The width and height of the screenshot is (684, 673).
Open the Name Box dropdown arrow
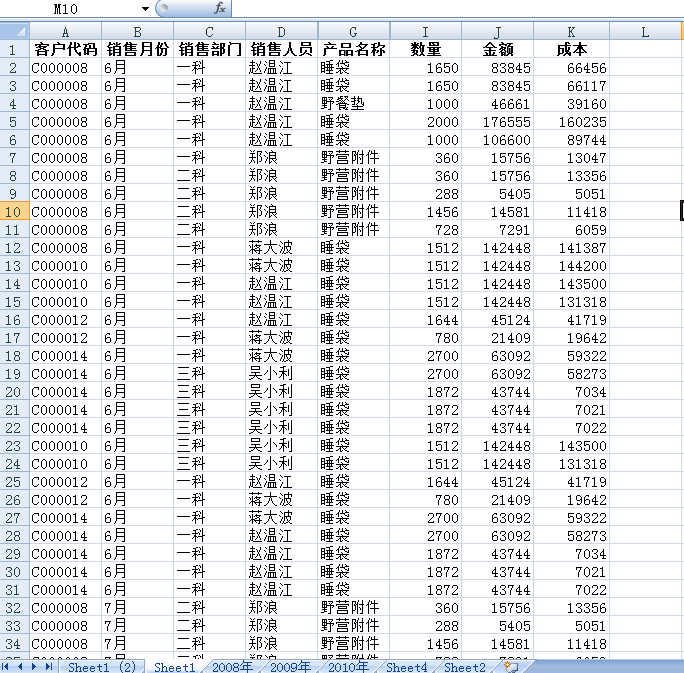145,9
